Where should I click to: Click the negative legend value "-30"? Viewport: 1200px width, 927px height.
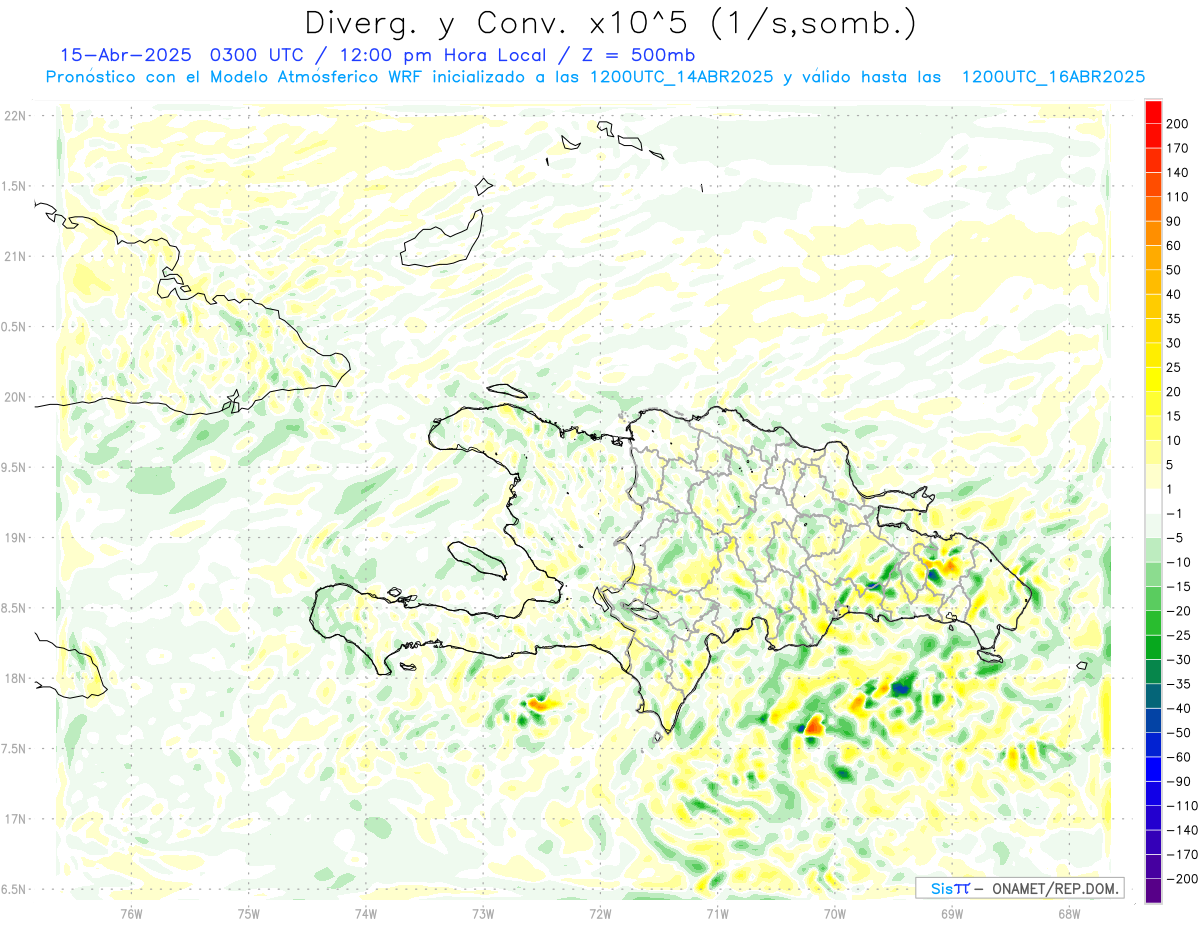coord(1178,660)
